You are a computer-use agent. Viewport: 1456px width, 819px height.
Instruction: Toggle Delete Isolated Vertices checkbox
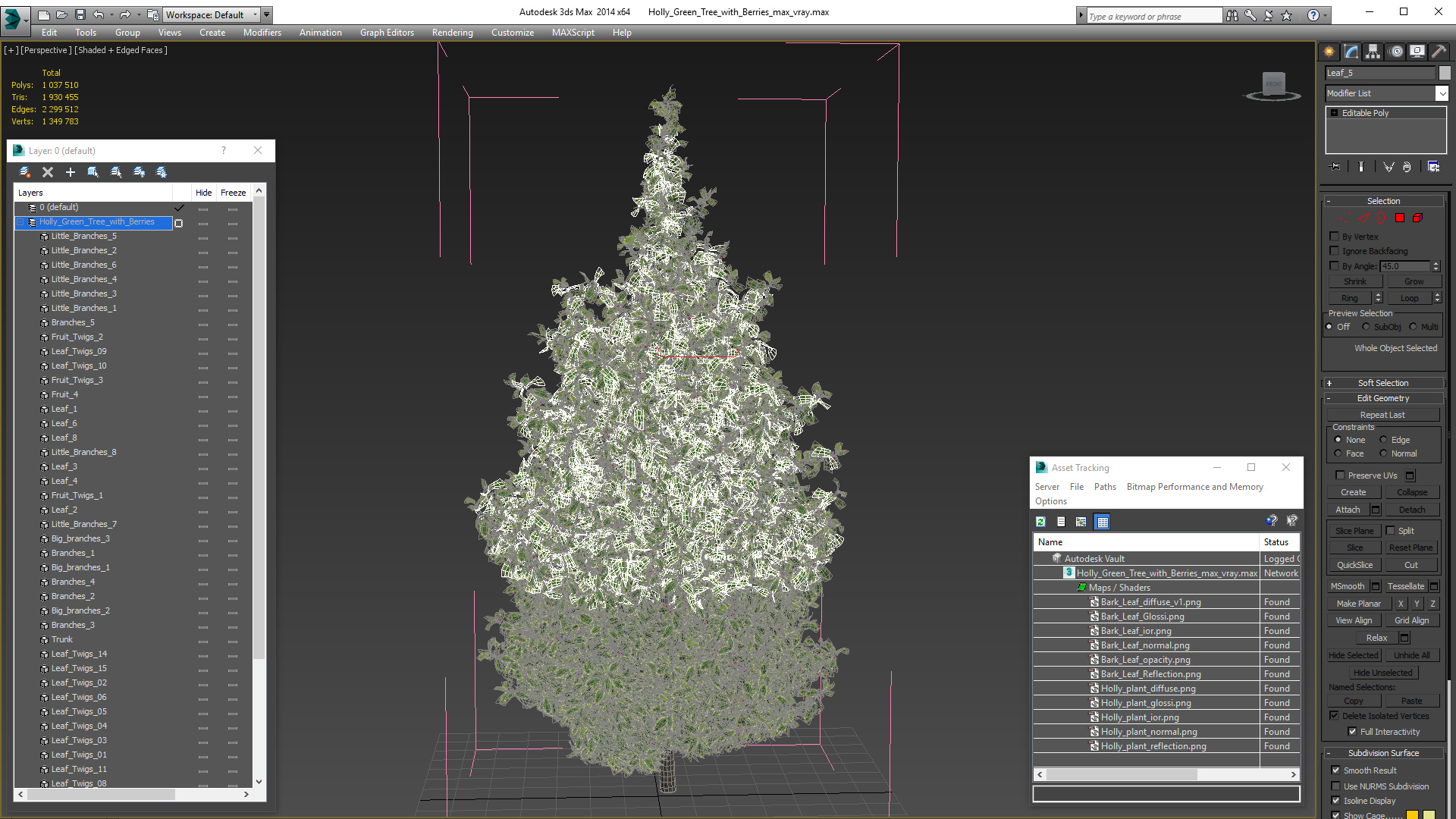[x=1334, y=716]
